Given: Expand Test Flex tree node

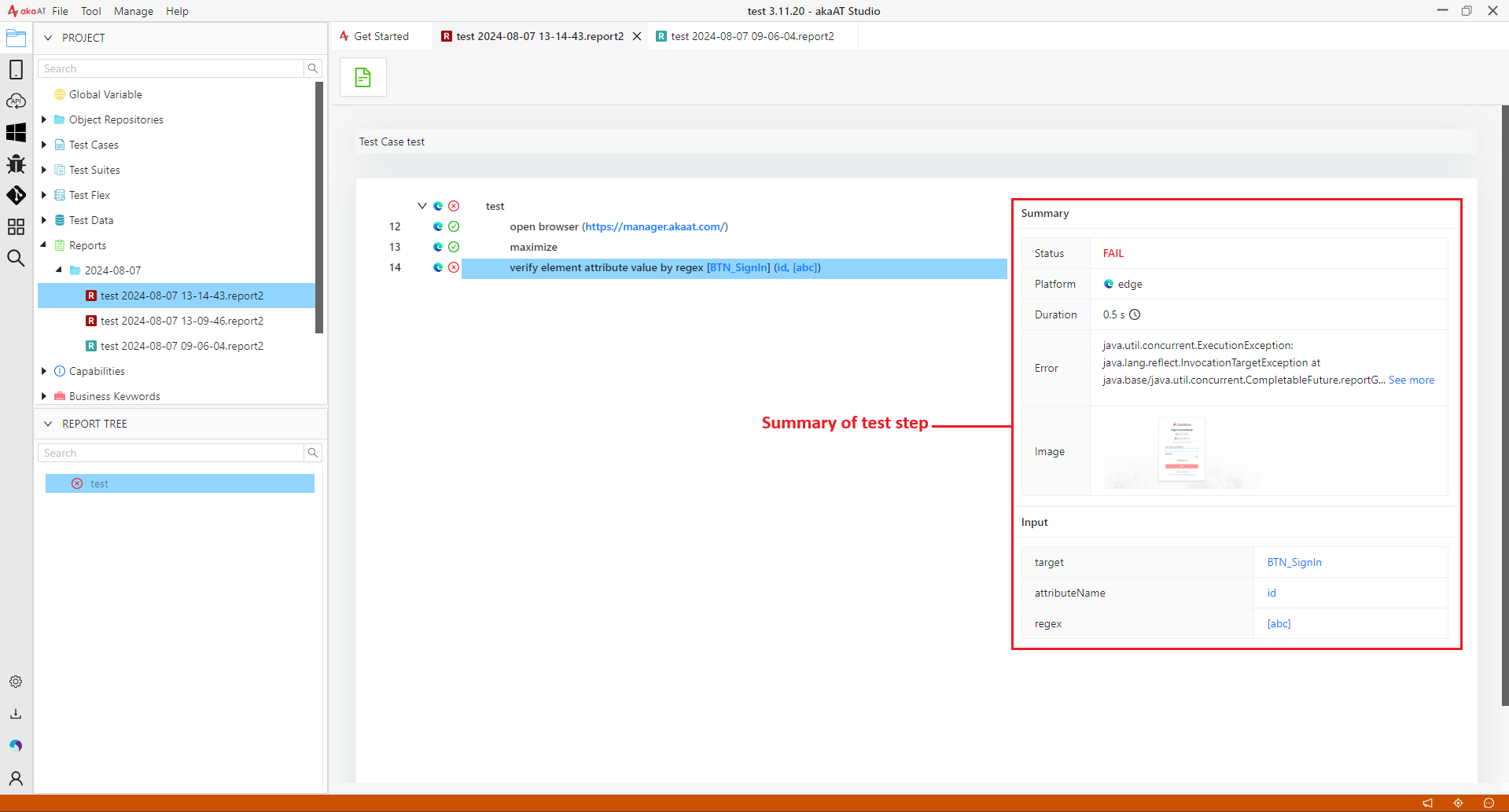Looking at the screenshot, I should [44, 195].
